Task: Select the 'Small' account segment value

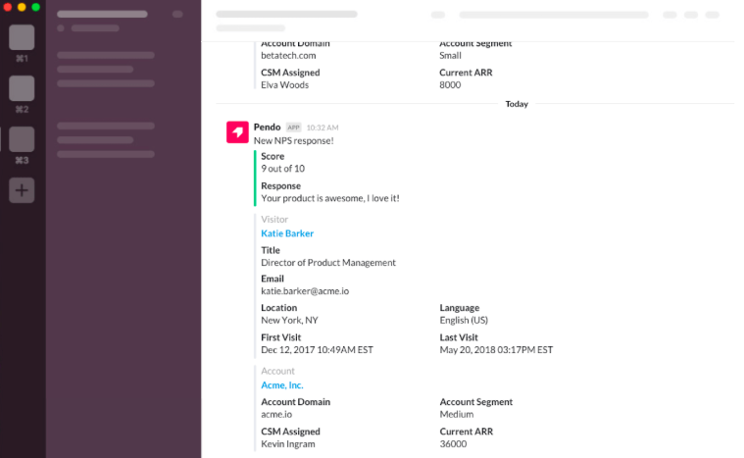Action: coord(450,56)
